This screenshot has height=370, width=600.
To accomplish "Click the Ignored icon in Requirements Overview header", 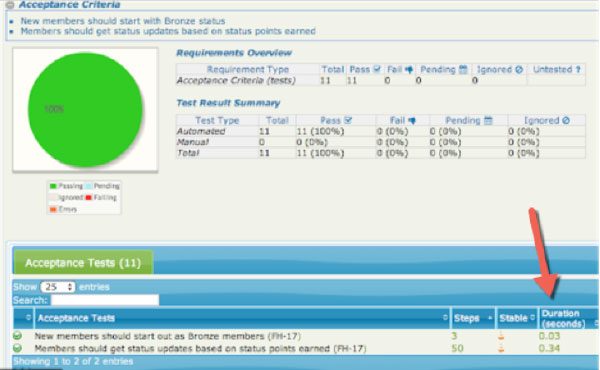I will point(519,70).
